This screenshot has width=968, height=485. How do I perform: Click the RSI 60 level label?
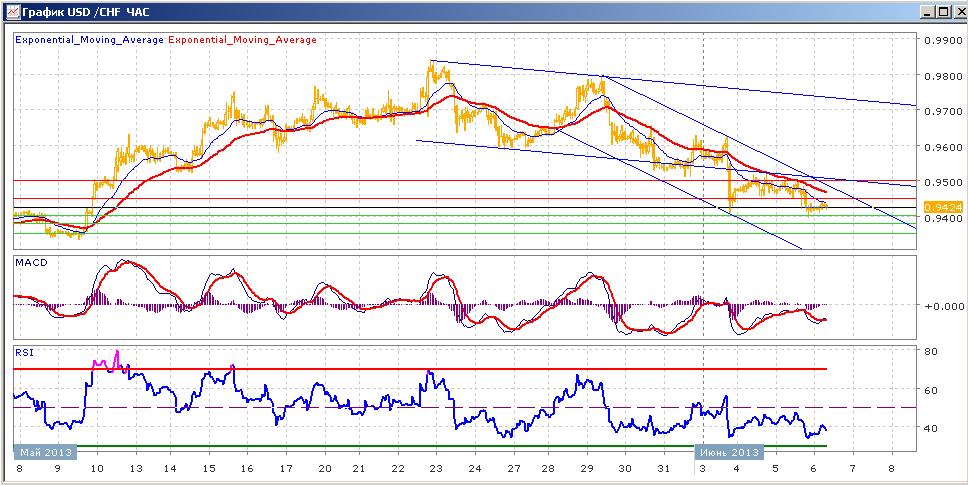click(x=932, y=391)
